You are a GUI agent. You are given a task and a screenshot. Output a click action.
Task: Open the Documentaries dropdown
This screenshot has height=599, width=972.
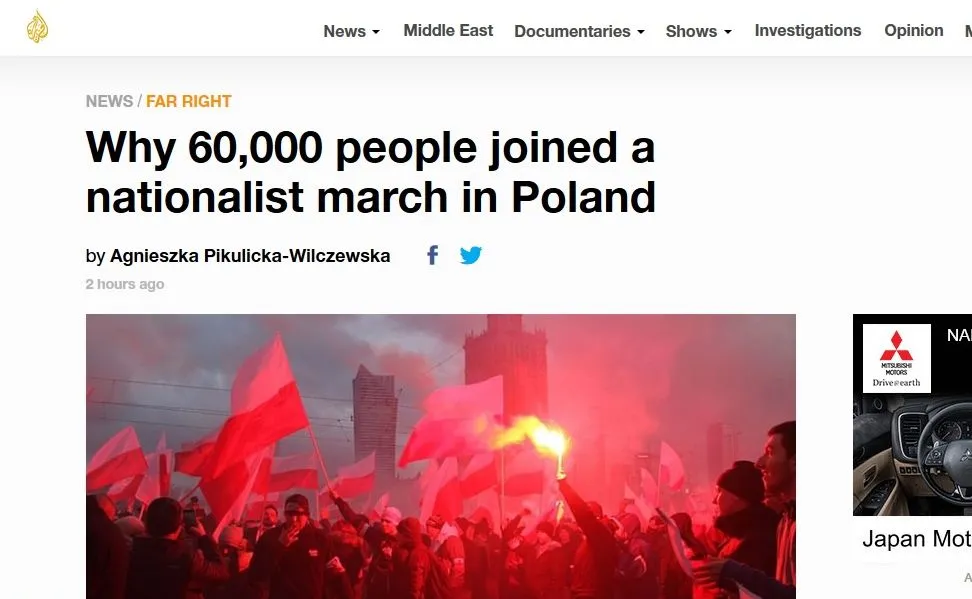click(579, 31)
